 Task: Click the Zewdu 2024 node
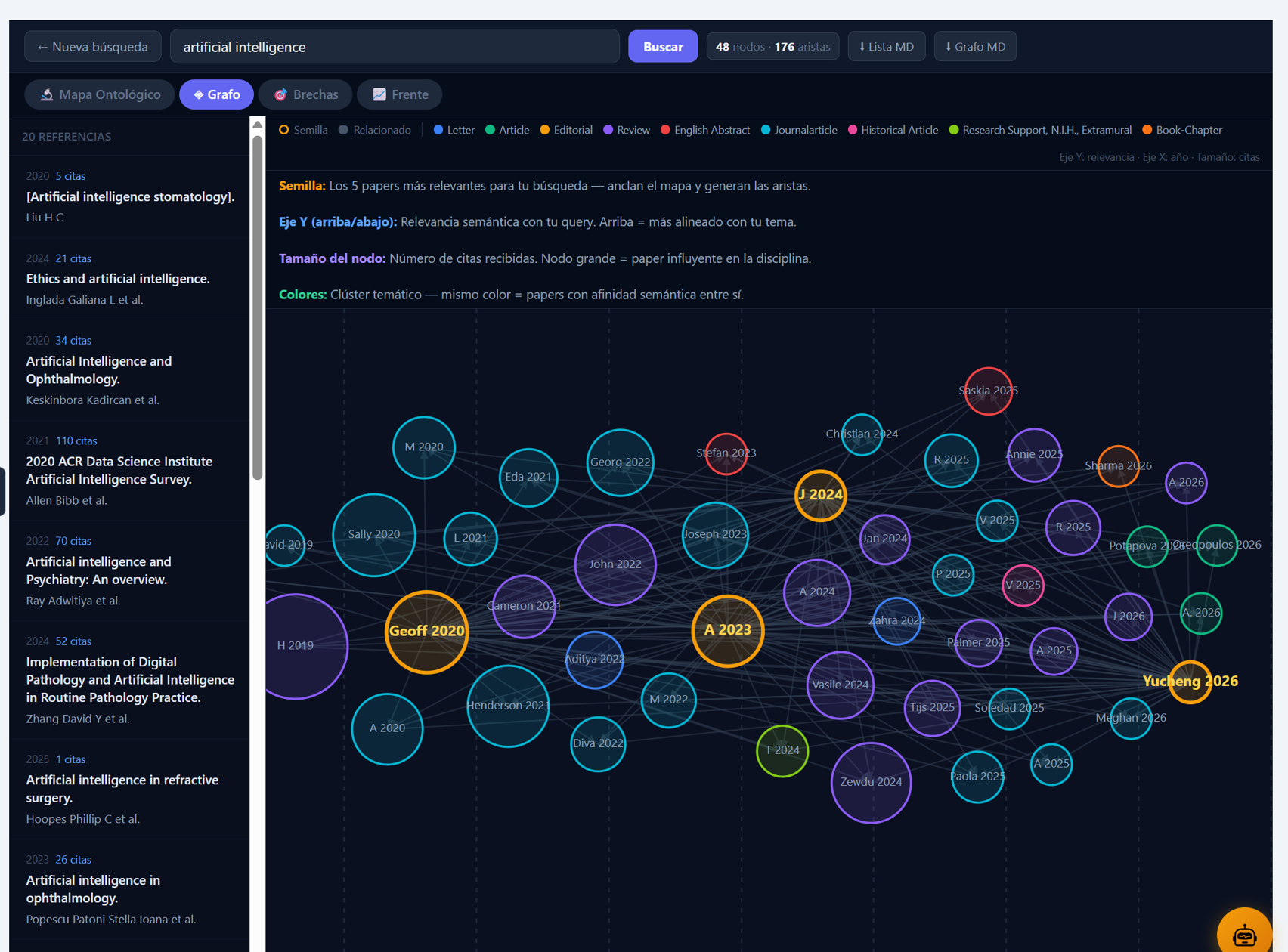[871, 783]
